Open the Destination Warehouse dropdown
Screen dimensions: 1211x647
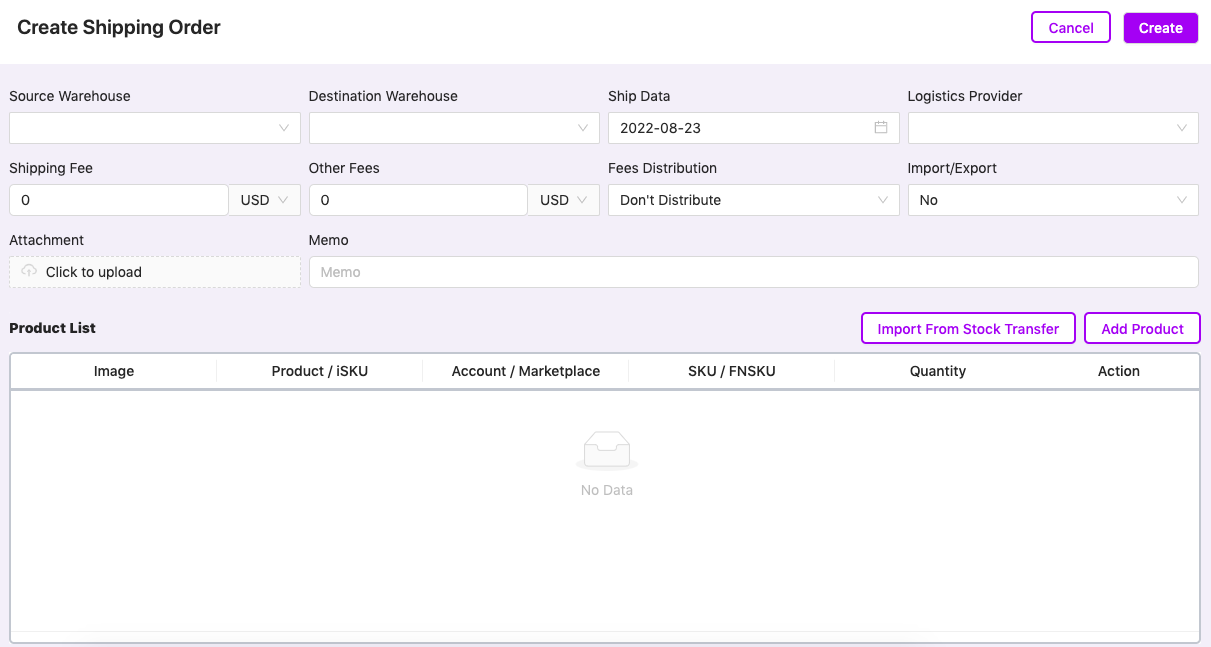pos(454,128)
